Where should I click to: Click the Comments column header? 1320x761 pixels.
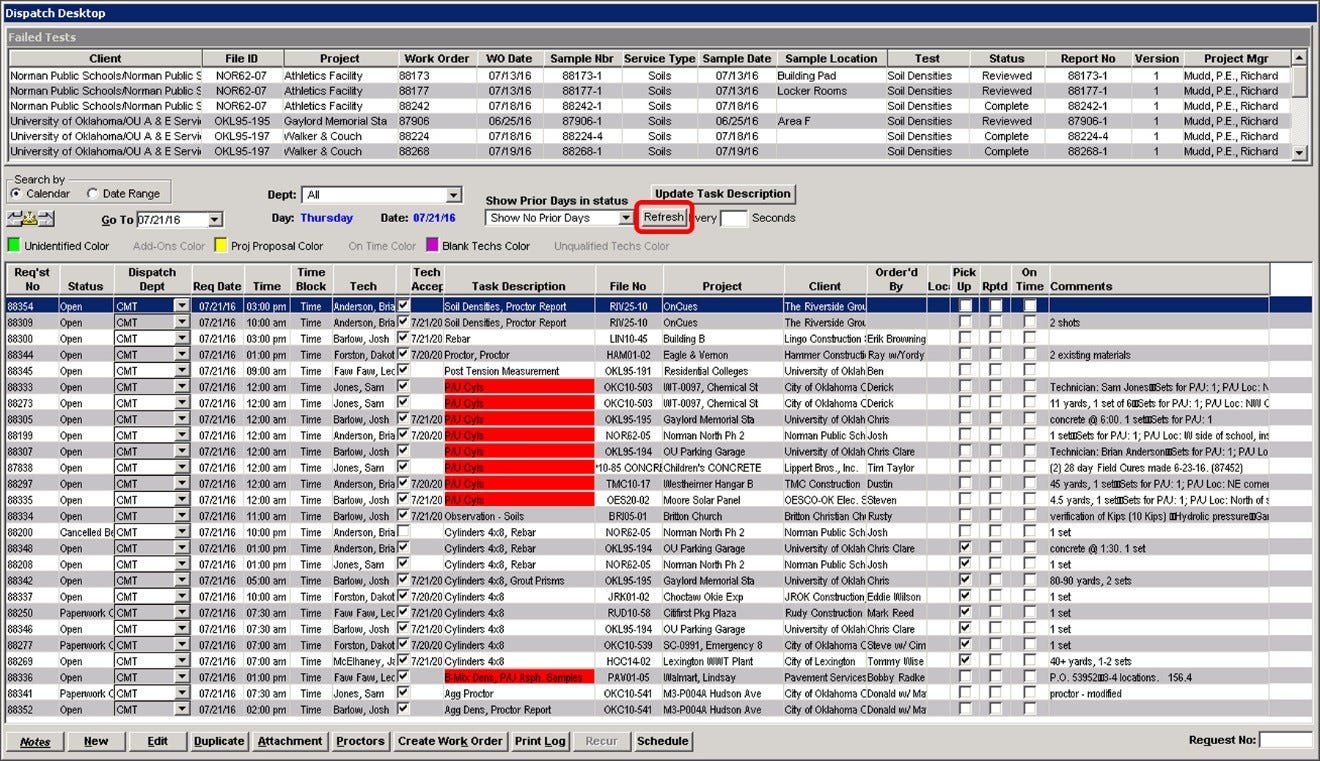[1159, 279]
